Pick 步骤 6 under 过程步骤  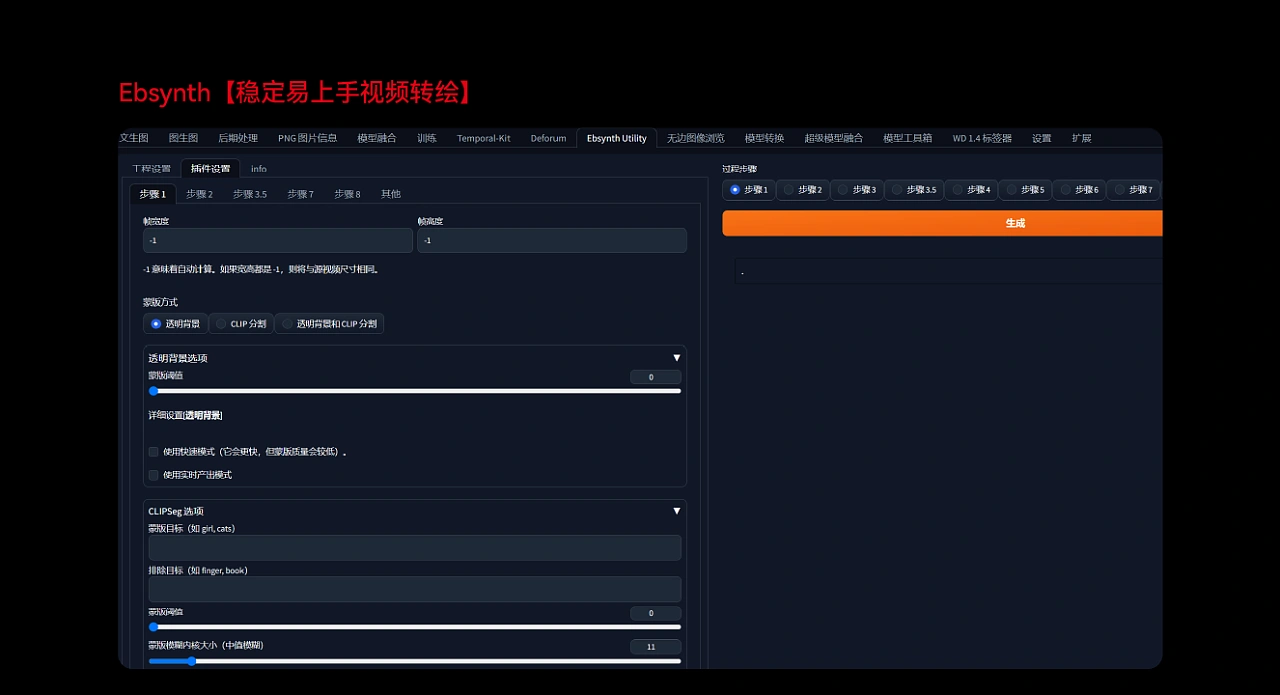(x=1080, y=189)
